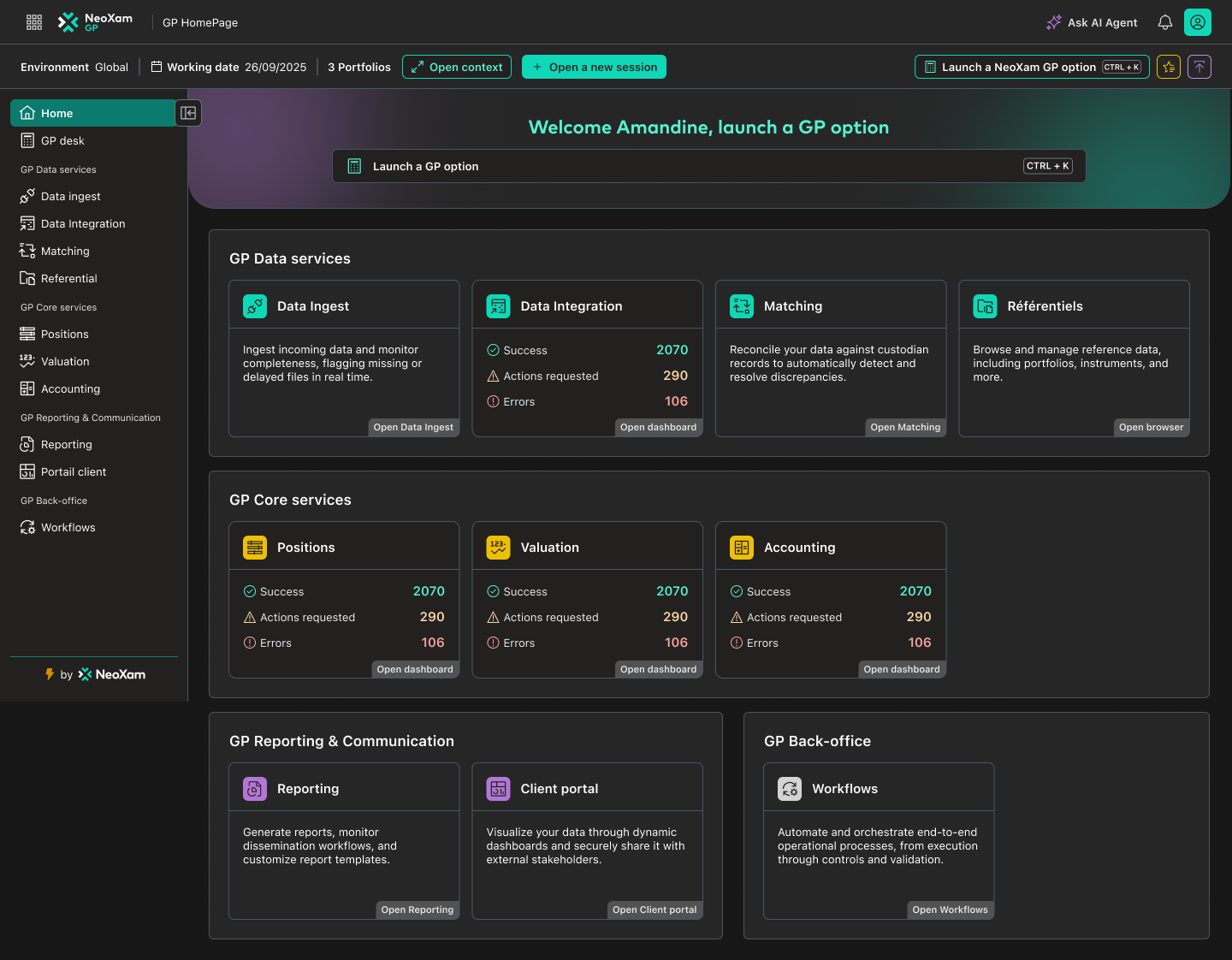Open Data Integration in the sidebar
This screenshot has height=960, width=1232.
pos(93,223)
